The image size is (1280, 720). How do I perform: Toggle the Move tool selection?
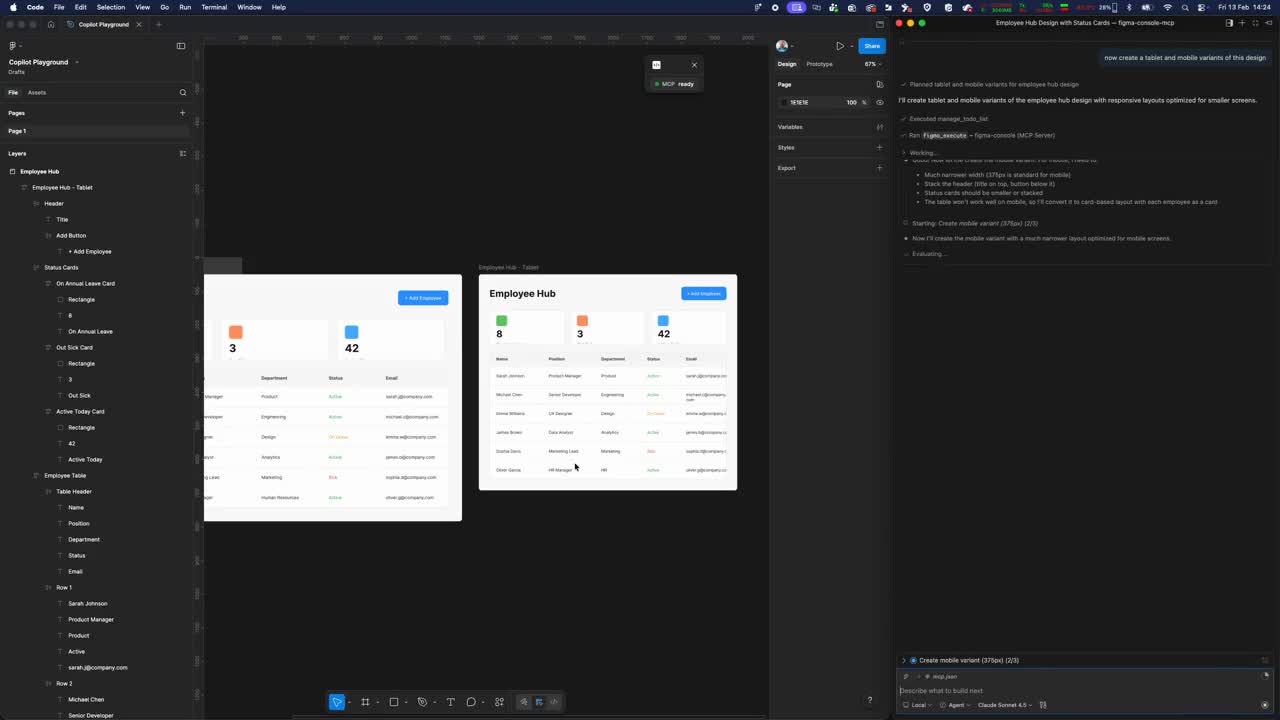point(337,702)
